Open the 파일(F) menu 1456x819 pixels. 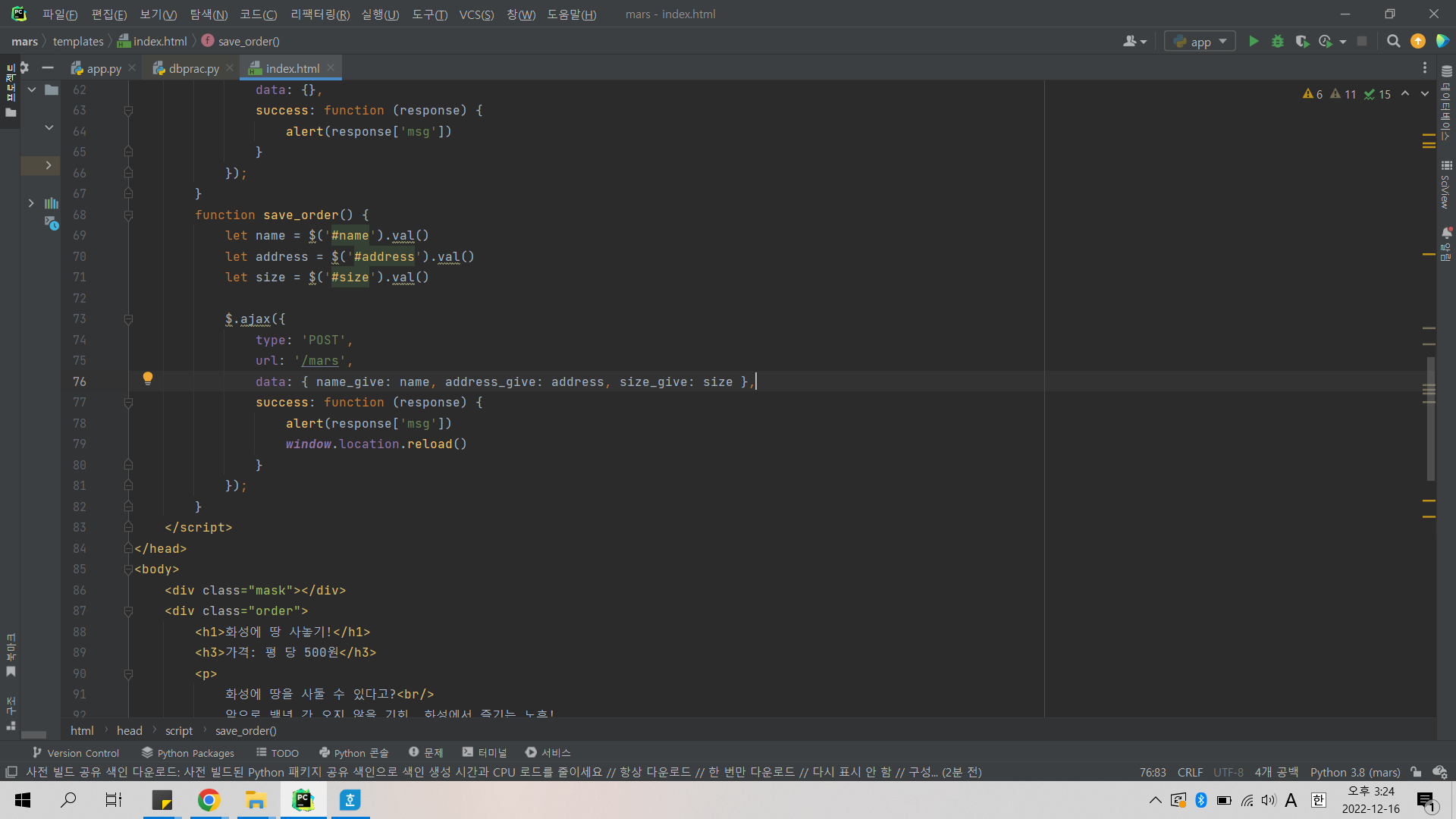(x=60, y=14)
